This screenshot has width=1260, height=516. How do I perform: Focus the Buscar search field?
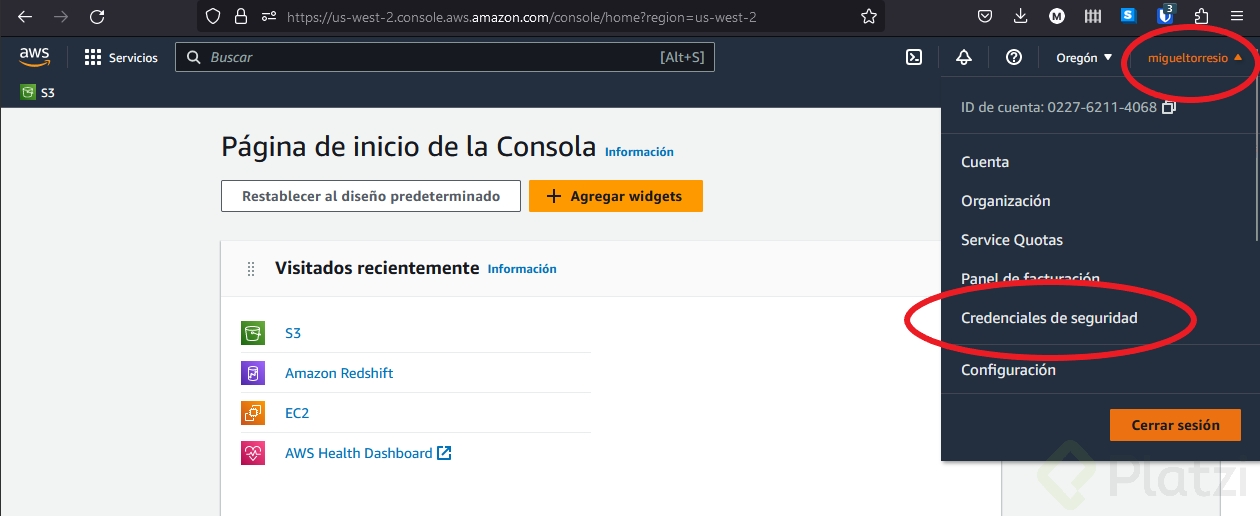(x=445, y=57)
